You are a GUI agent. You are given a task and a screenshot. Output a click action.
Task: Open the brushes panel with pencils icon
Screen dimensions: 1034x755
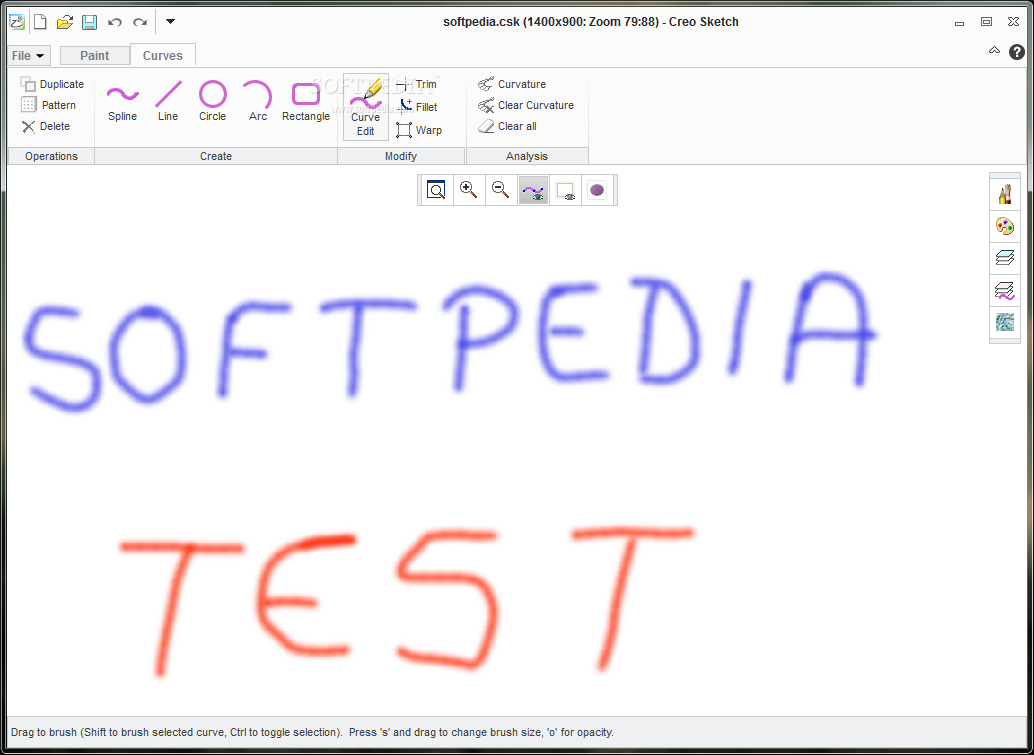click(x=1004, y=195)
